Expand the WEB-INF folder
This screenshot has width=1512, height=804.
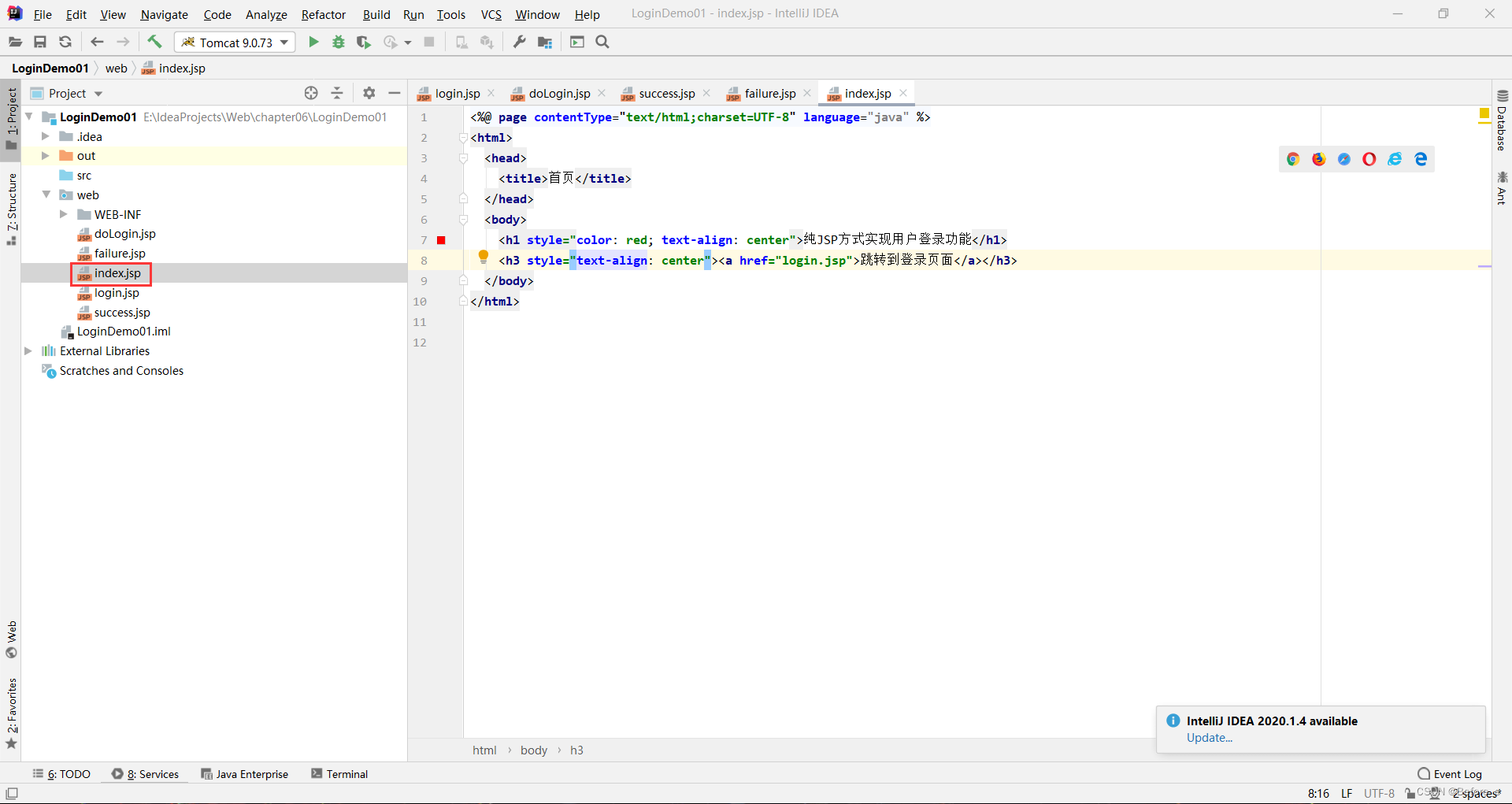click(x=63, y=214)
